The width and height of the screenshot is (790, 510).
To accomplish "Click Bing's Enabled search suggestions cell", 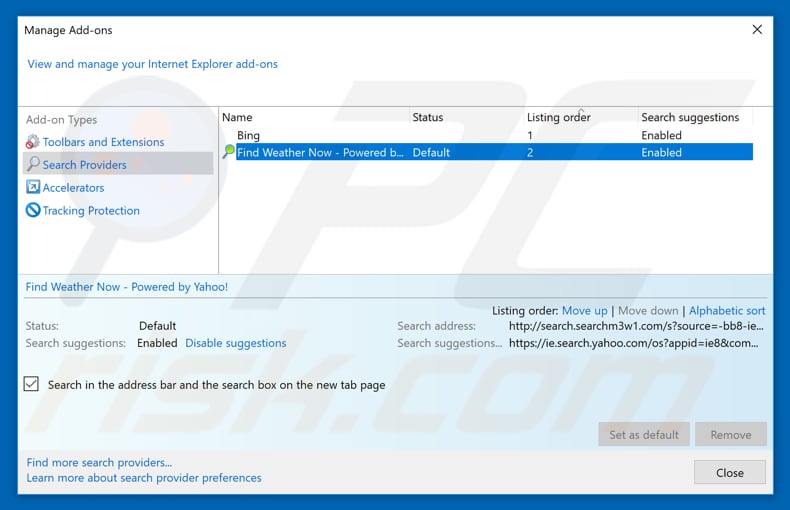I will point(661,135).
